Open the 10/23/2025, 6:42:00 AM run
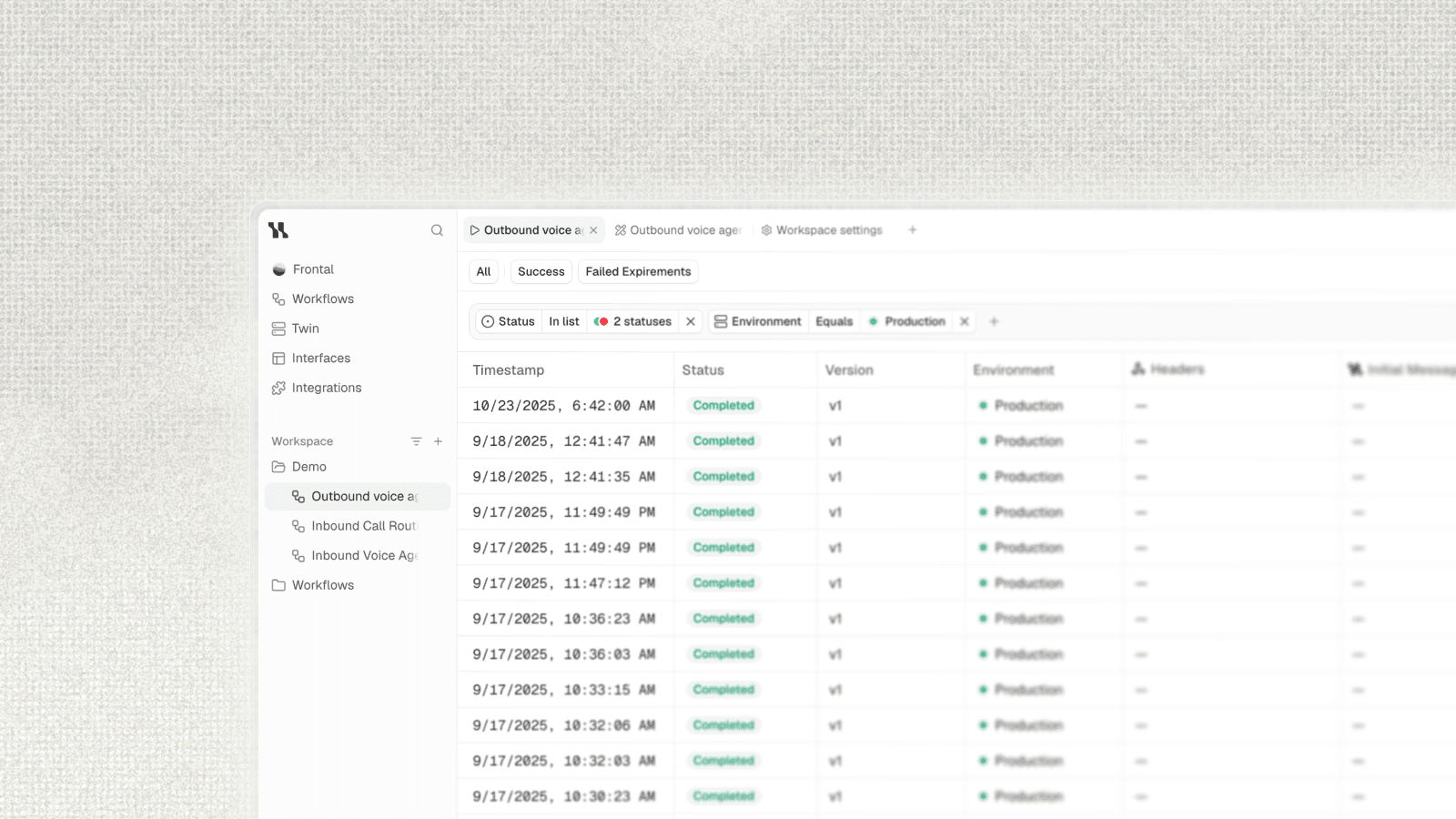Image resolution: width=1456 pixels, height=819 pixels. 955,406
